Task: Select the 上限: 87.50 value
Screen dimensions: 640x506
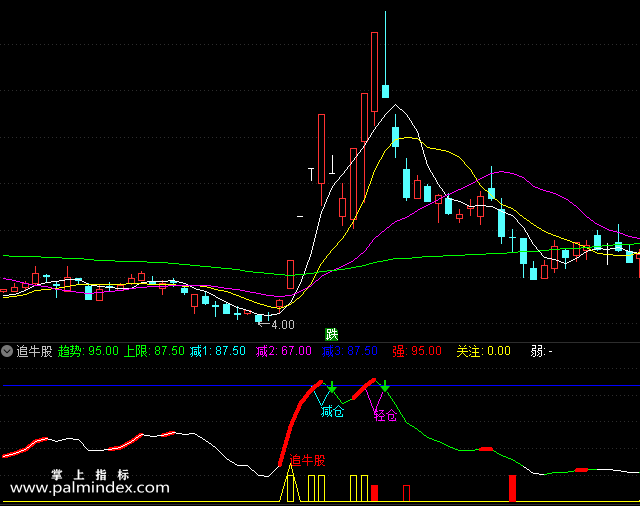Action: point(154,351)
